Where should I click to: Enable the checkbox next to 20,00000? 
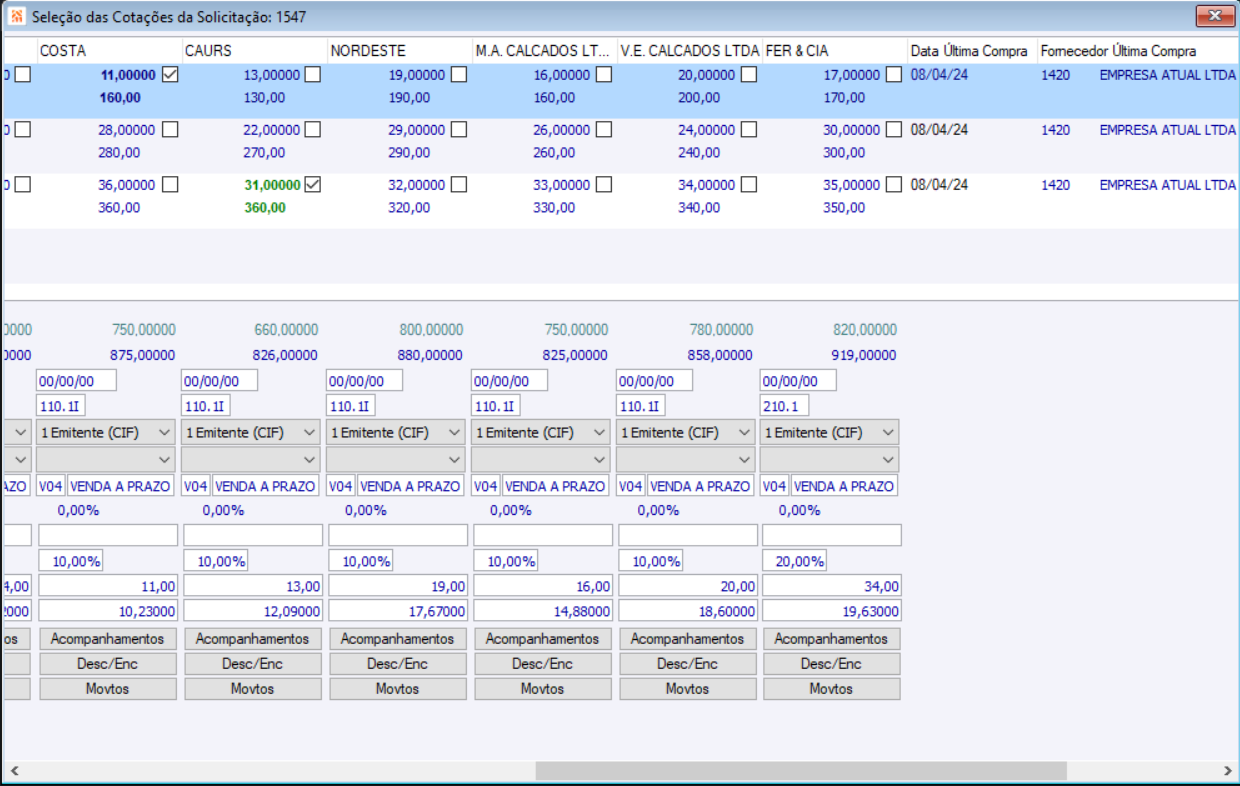(748, 75)
